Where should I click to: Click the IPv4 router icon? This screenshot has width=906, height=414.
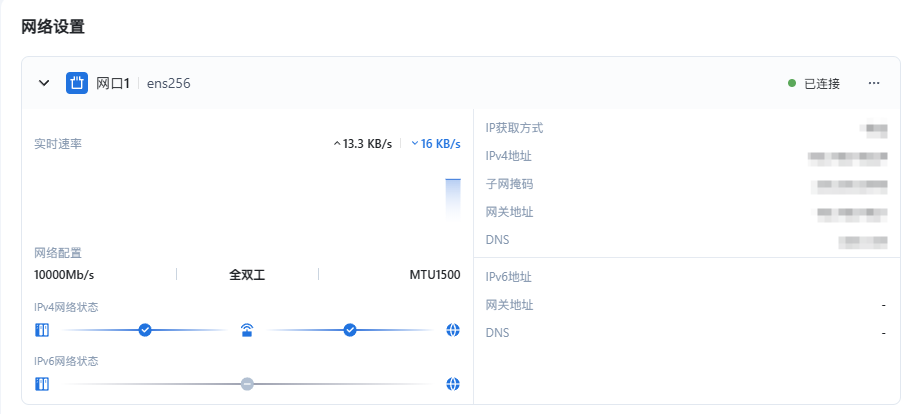pos(247,330)
